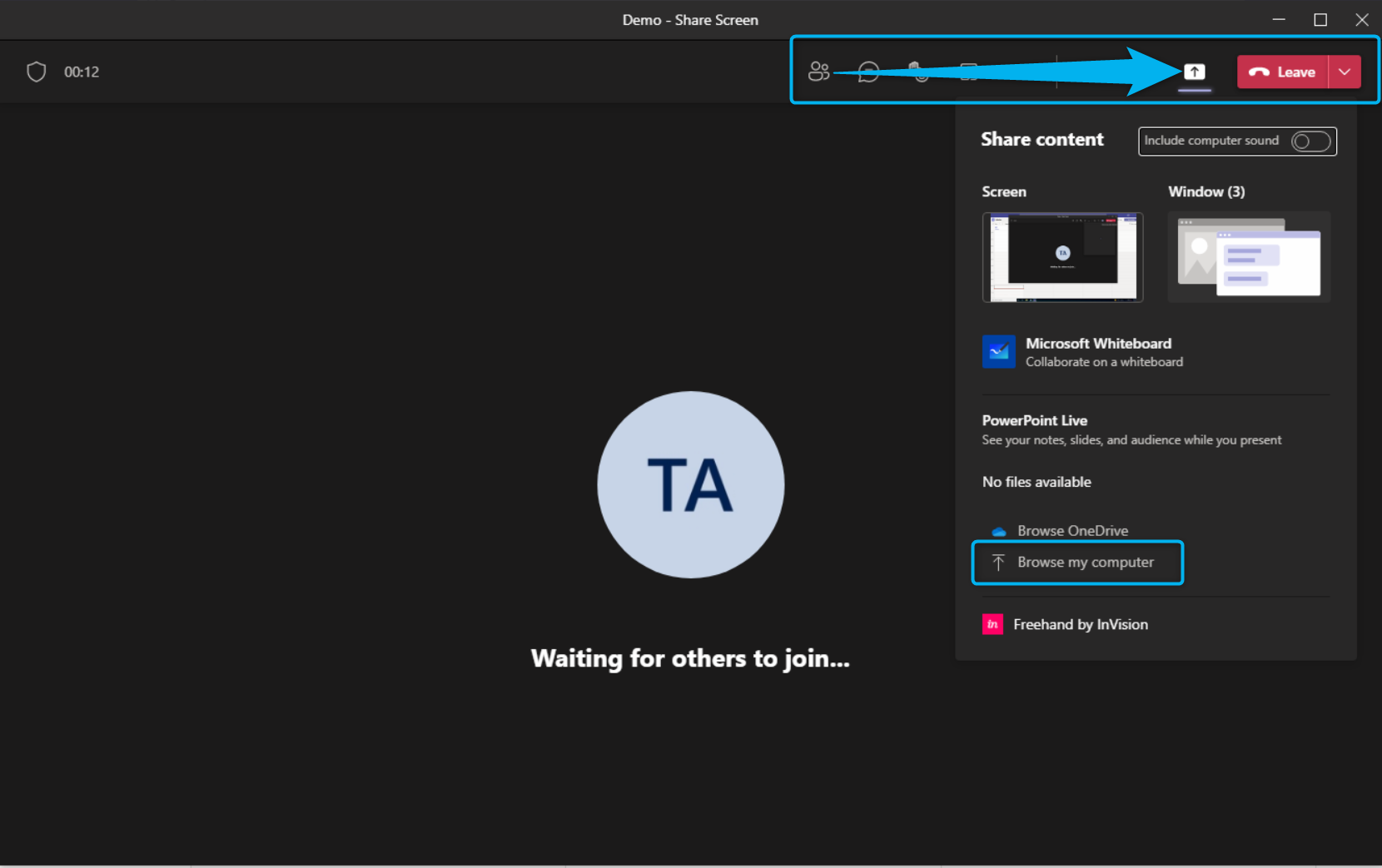
Task: Open the Window (3) sharing thumbnail
Action: click(x=1249, y=257)
